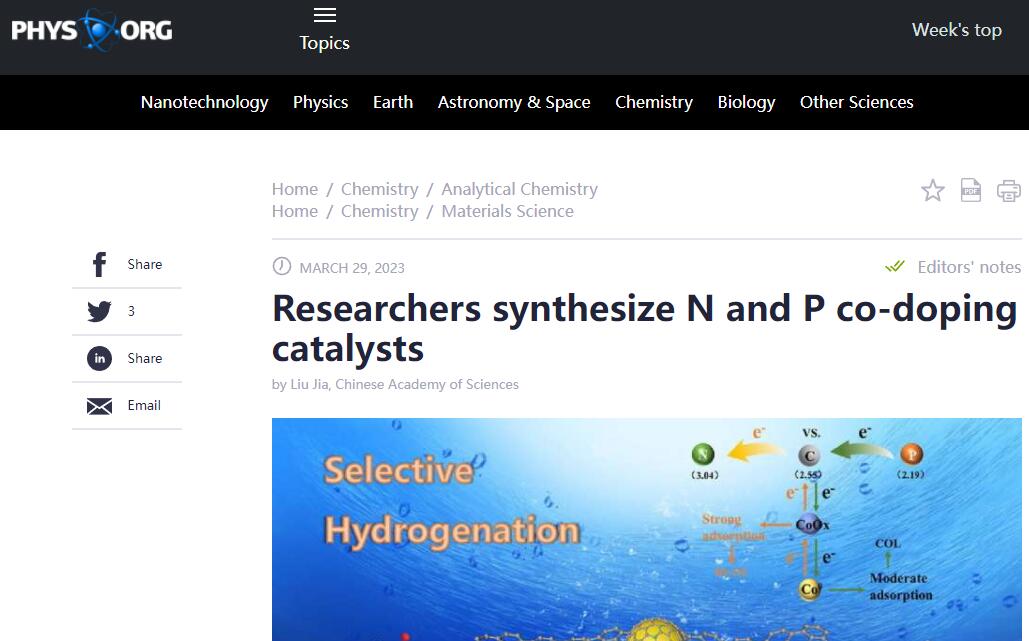This screenshot has width=1029, height=641.
Task: Click the Phys.org logo
Action: tap(92, 30)
